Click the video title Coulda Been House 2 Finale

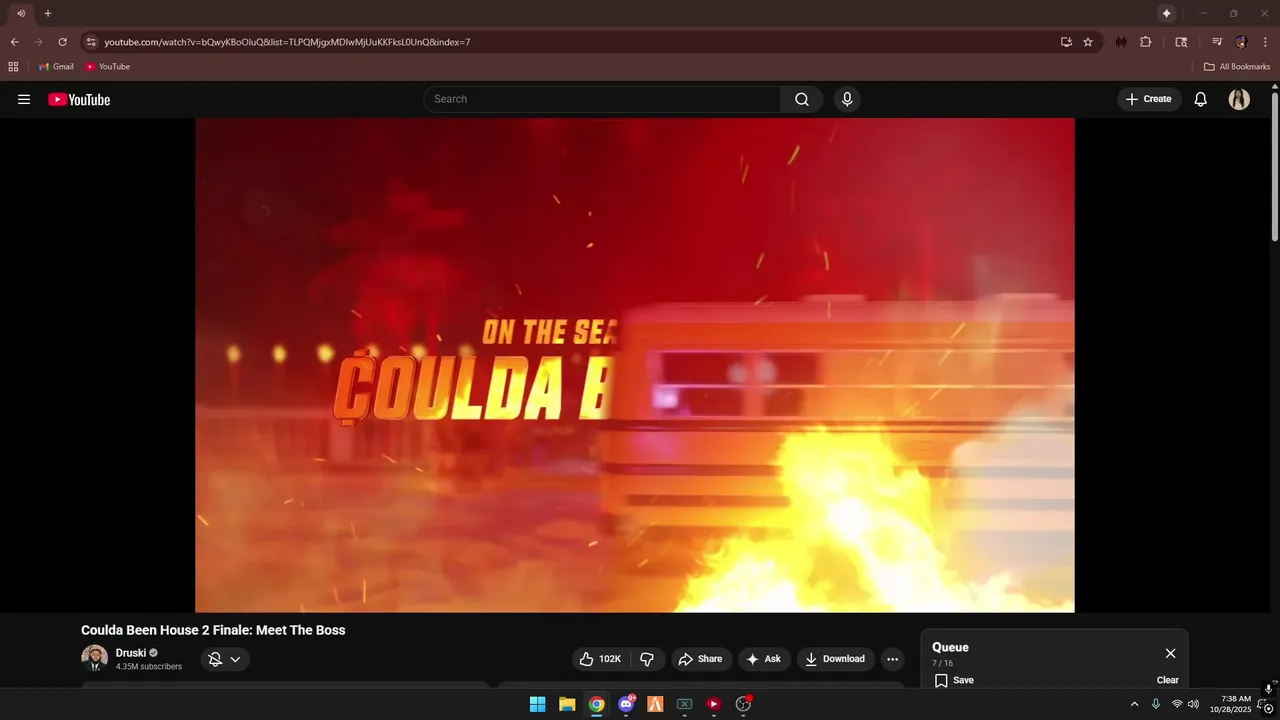coord(213,630)
